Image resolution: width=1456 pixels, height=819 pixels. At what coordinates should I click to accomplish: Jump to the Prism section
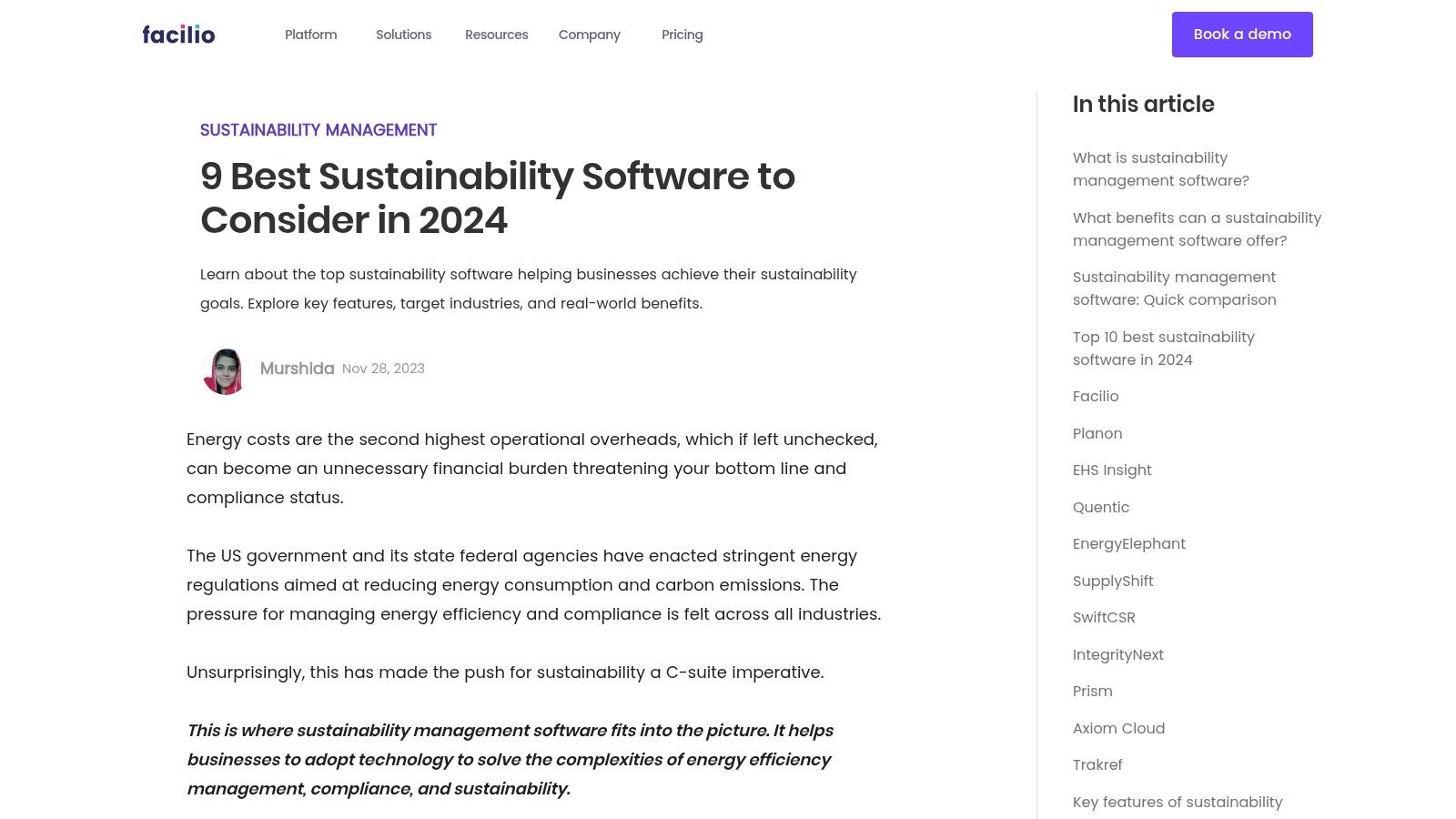pos(1092,691)
